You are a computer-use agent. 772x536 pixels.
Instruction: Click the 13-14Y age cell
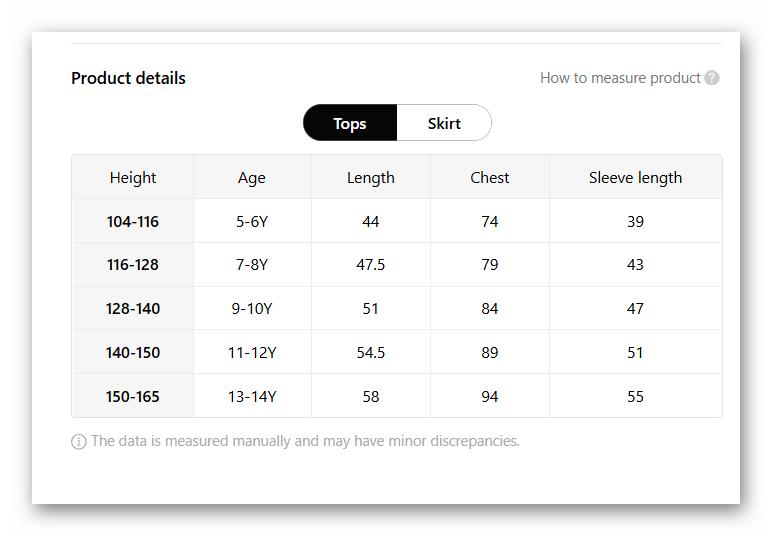point(252,397)
